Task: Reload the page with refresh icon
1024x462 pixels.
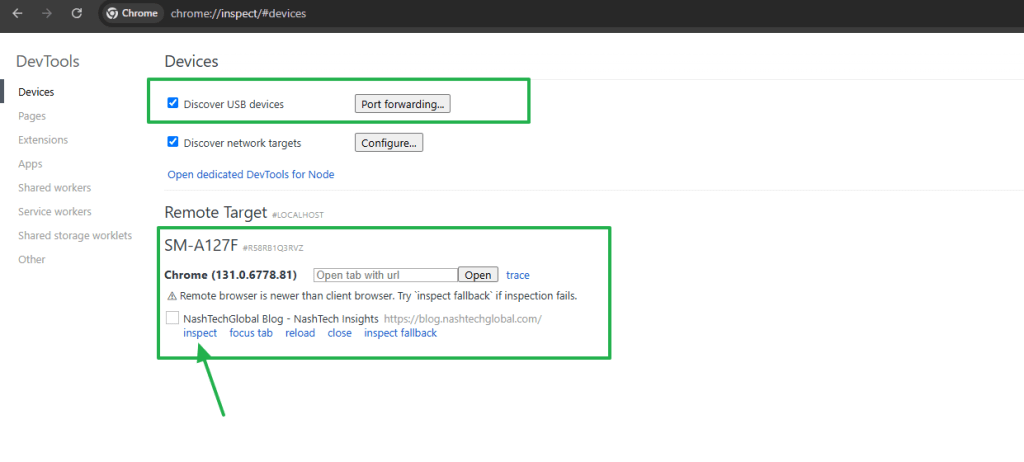Action: click(x=77, y=14)
